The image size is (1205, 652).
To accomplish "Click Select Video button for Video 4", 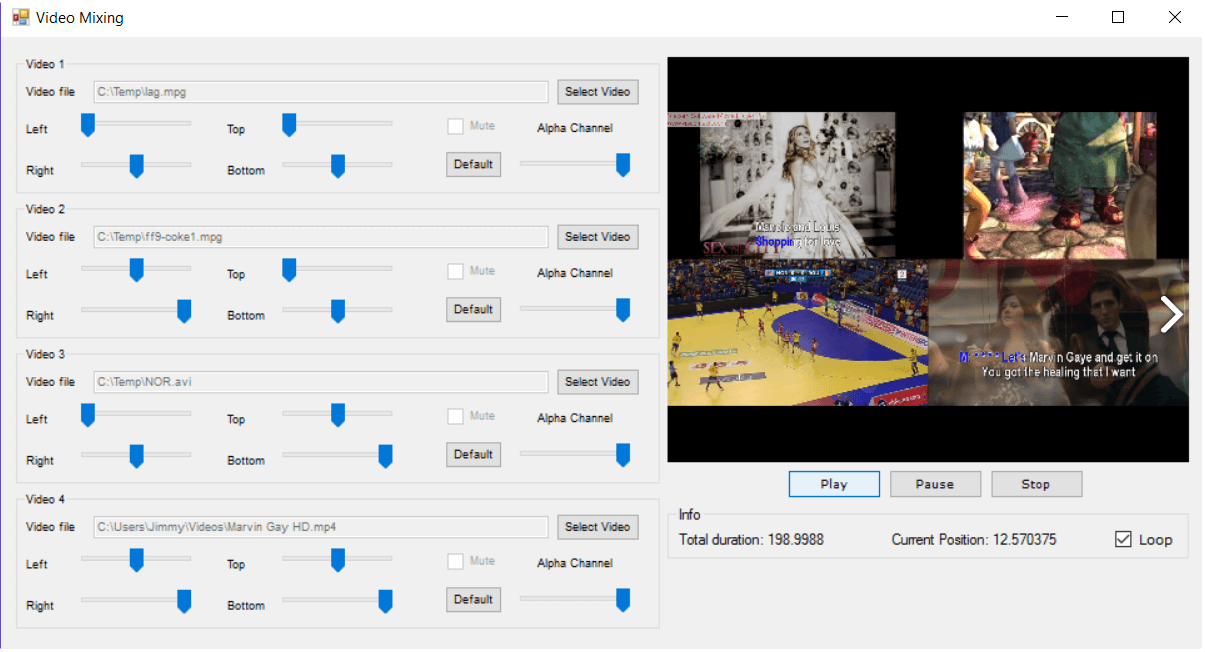I will [597, 527].
